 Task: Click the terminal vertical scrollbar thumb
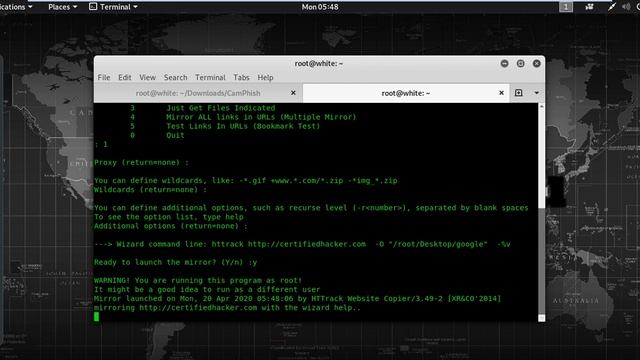pos(542,261)
